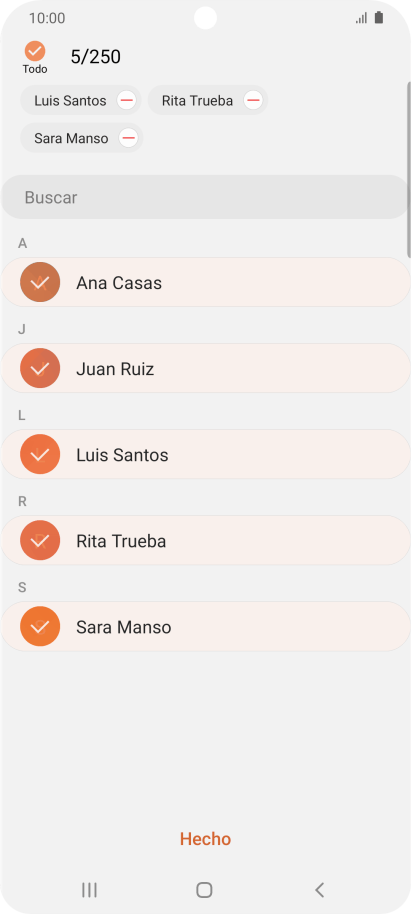This screenshot has width=411, height=914.
Task: Uncheck Juan Ruiz contact checkmark
Action: pyautogui.click(x=40, y=368)
